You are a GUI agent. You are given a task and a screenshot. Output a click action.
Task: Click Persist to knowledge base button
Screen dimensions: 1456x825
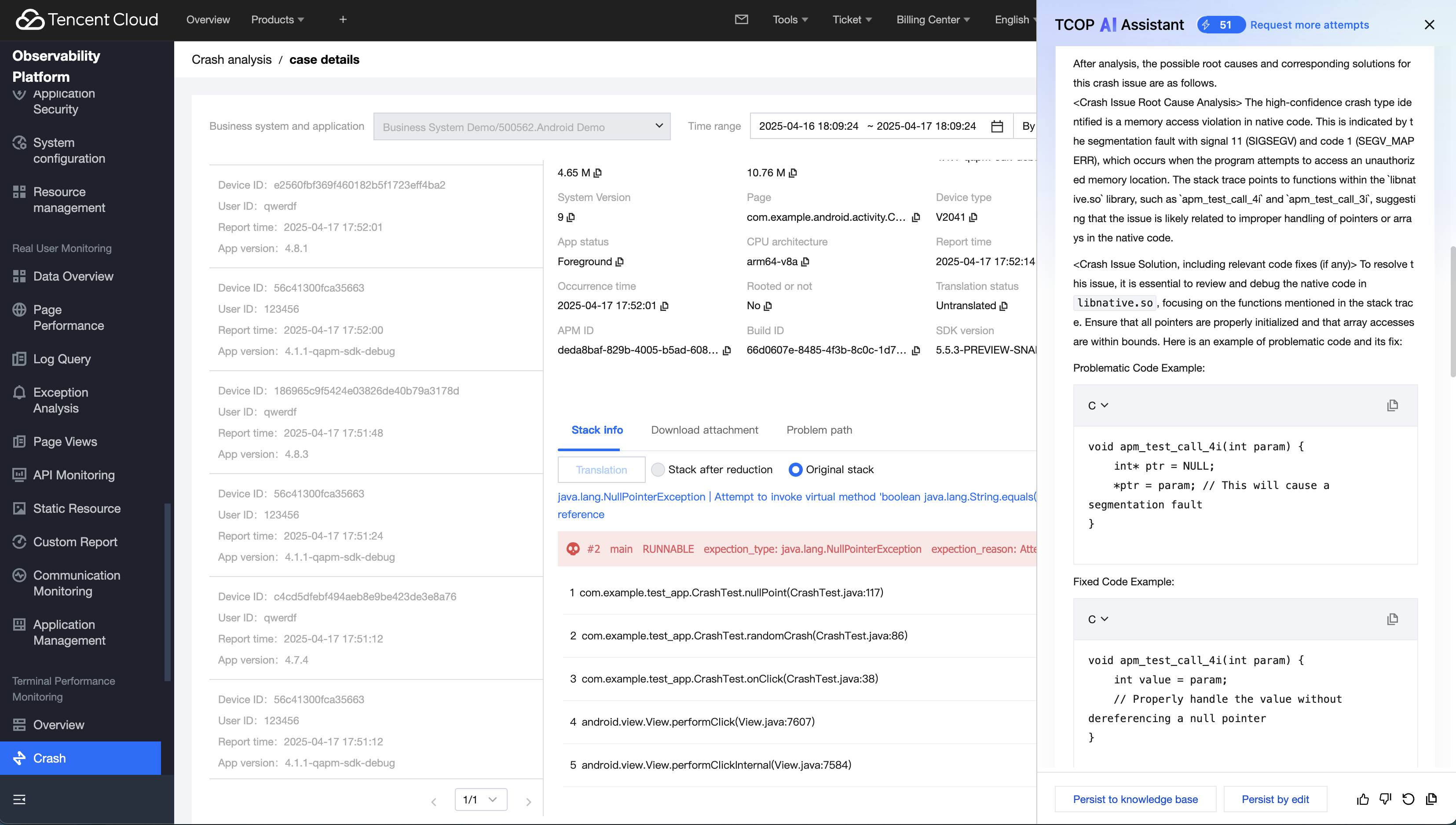pyautogui.click(x=1134, y=799)
